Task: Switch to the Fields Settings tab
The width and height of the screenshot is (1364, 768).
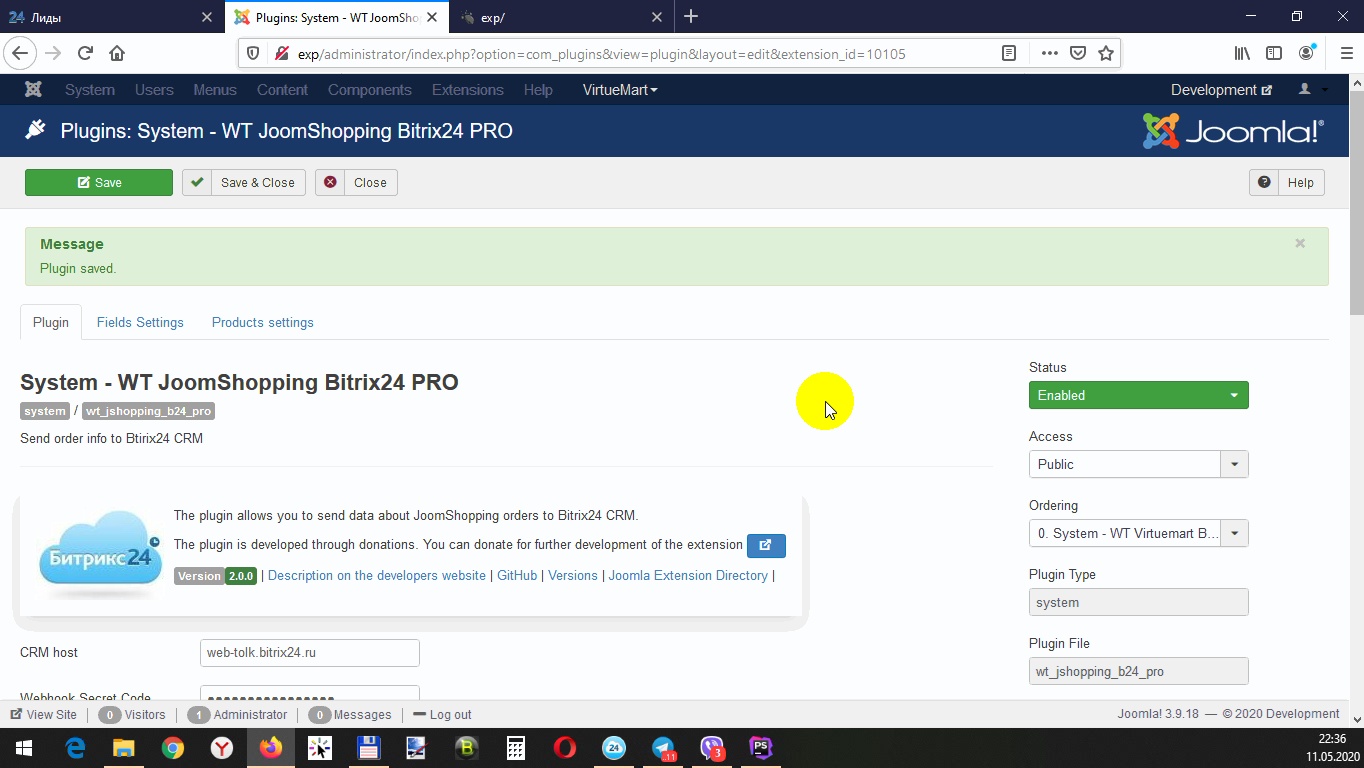Action: (x=140, y=322)
